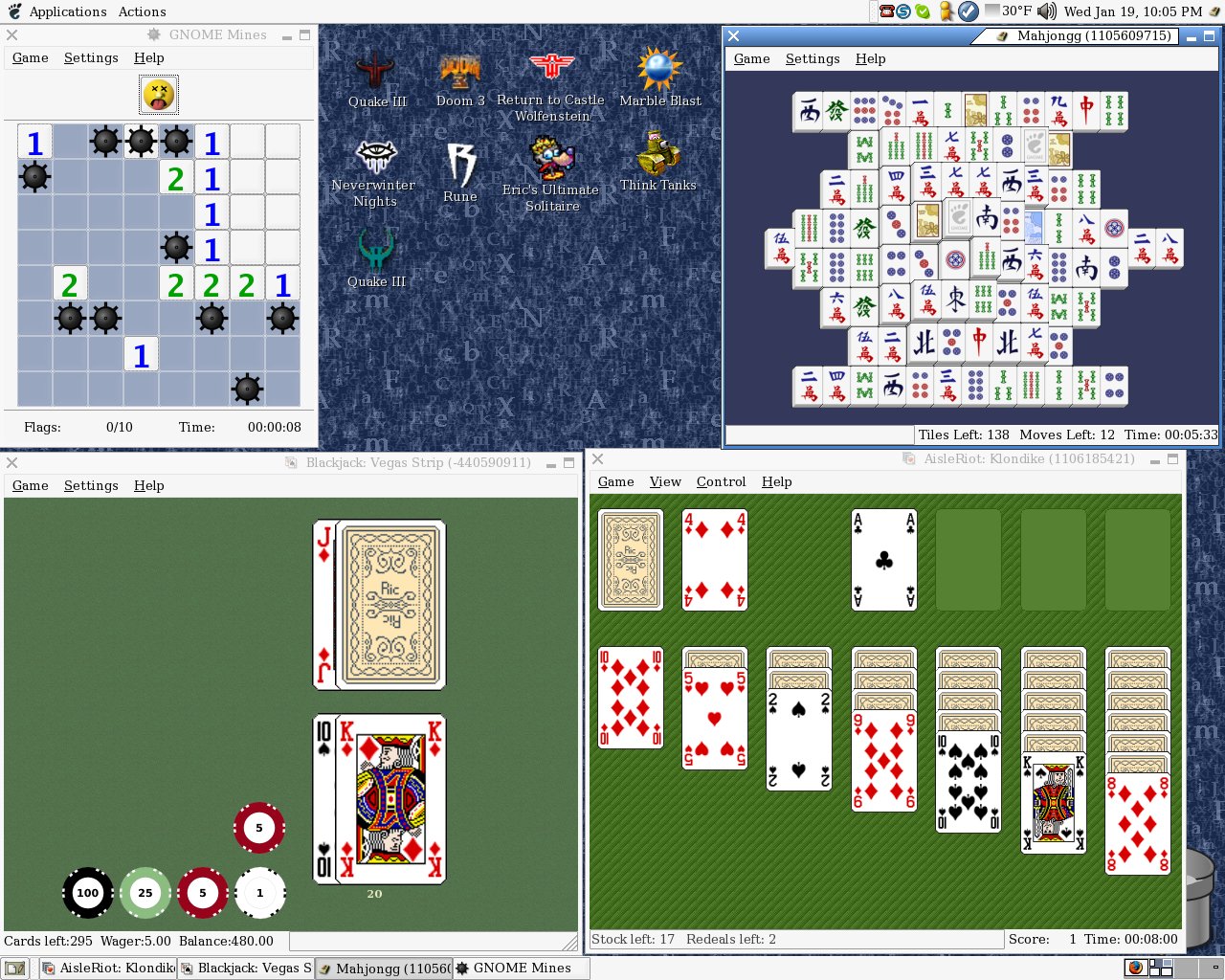1225x980 pixels.
Task: Click the blue checkmark tray icon
Action: 968,11
